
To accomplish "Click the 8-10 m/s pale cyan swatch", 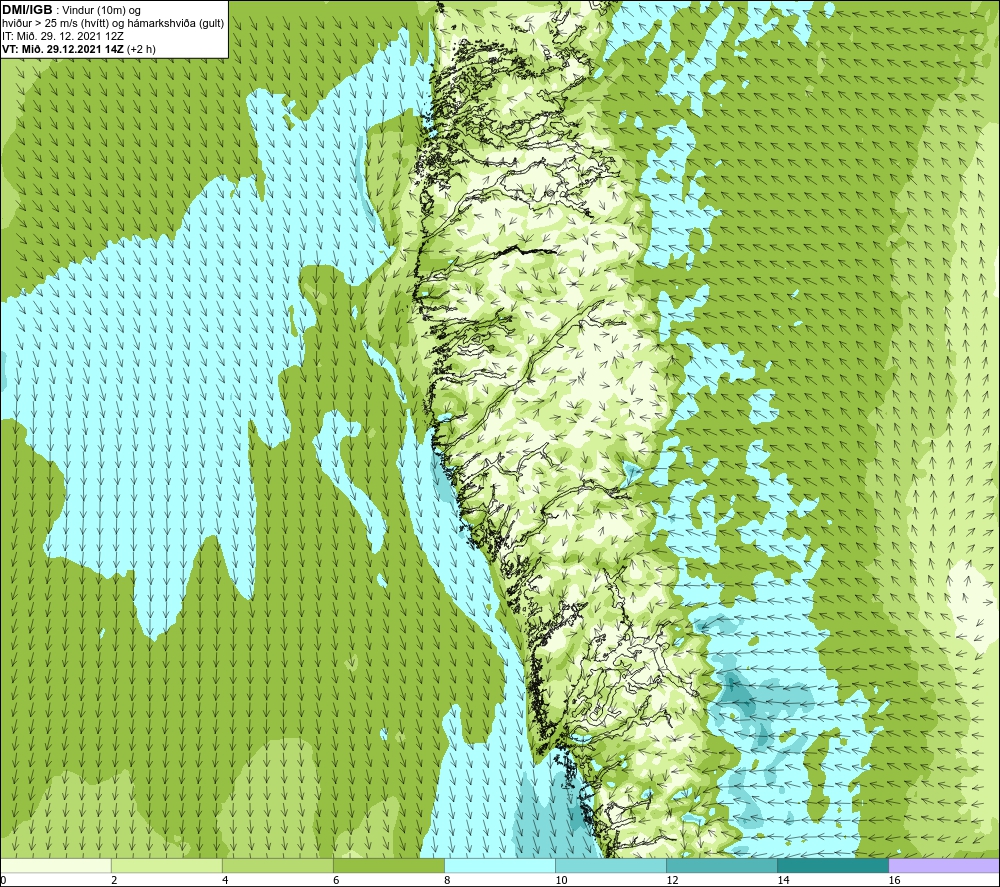I will (x=499, y=866).
